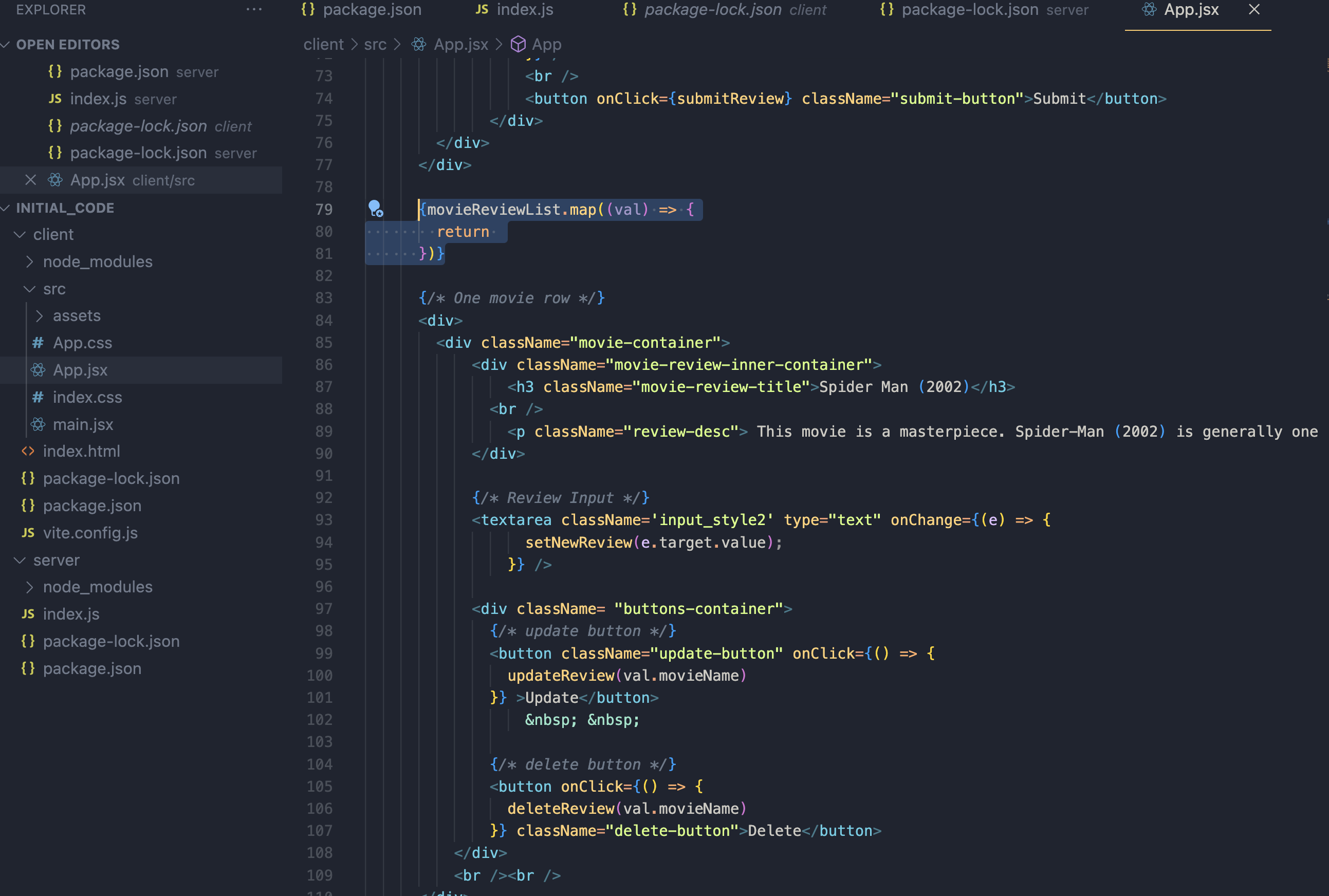Close the App.jsx editor tab
The width and height of the screenshot is (1329, 896).
[1253, 10]
